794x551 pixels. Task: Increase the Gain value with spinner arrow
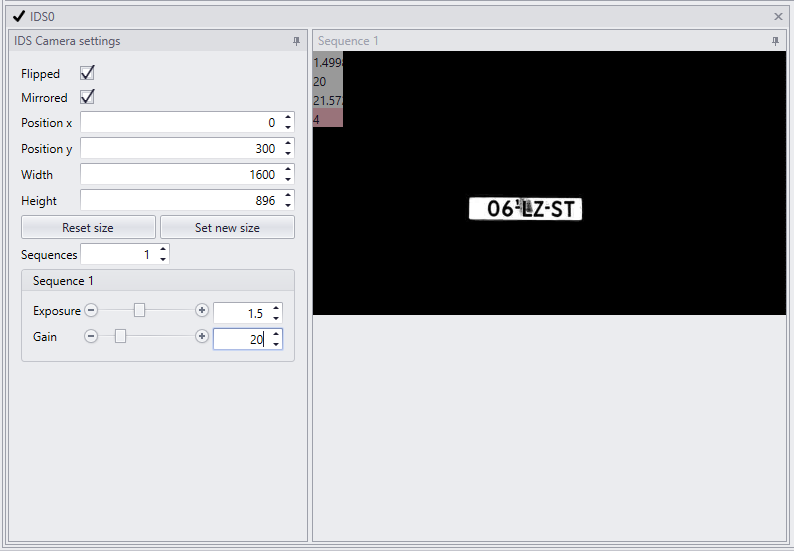tap(275, 334)
